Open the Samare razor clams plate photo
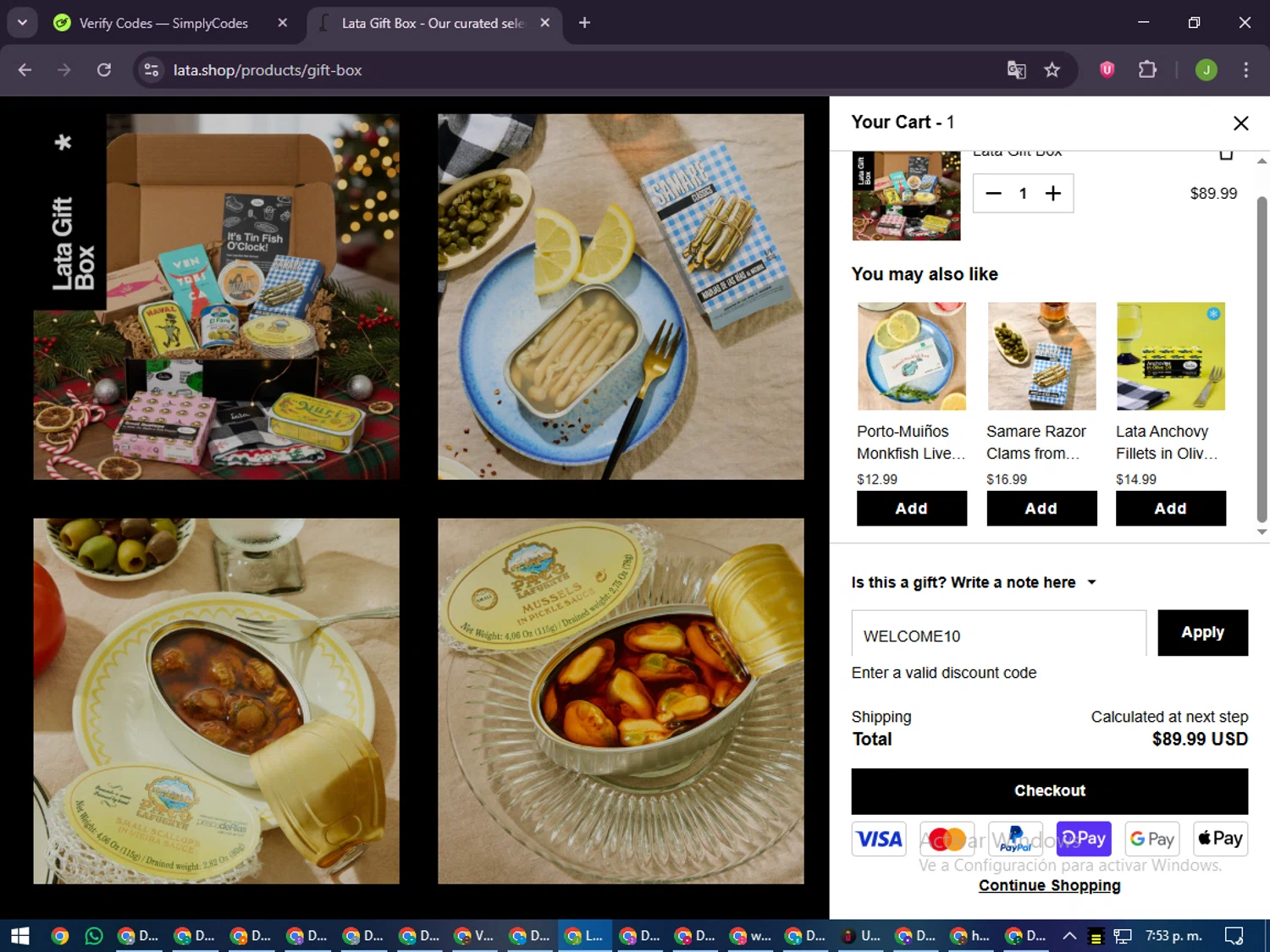The image size is (1270, 952). (x=621, y=297)
